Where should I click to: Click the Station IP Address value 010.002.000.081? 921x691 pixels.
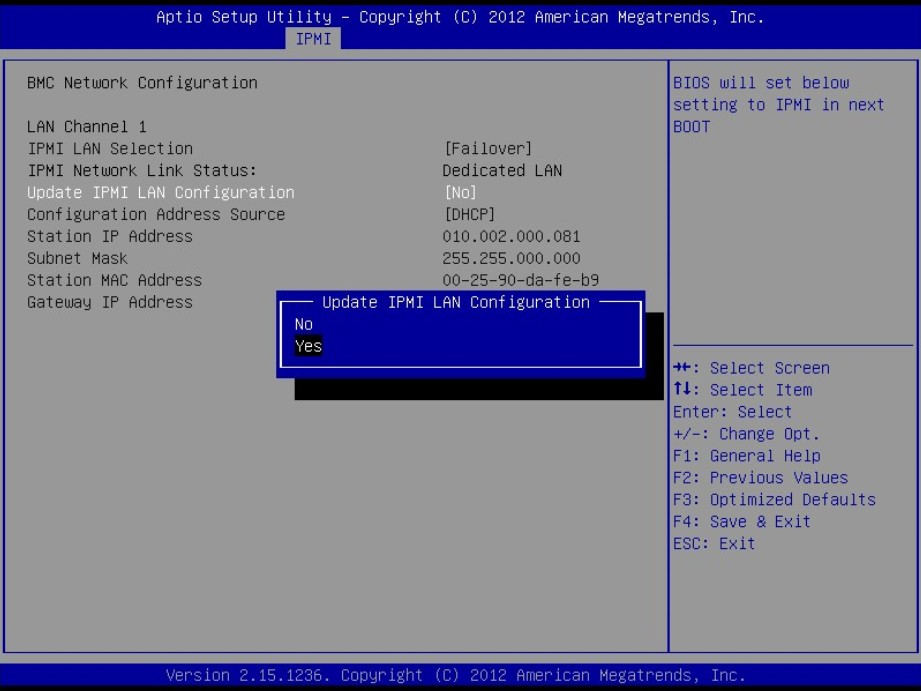click(x=511, y=236)
